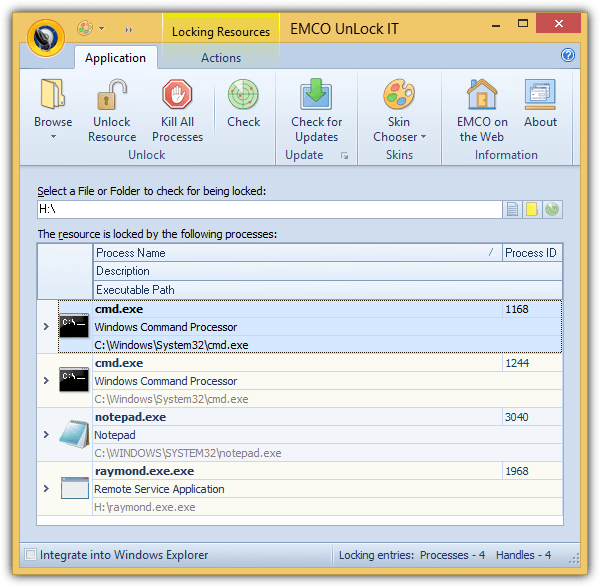Expand cmd.exe process 1244 row
Viewport: 600px width, 586px height.
click(46, 380)
